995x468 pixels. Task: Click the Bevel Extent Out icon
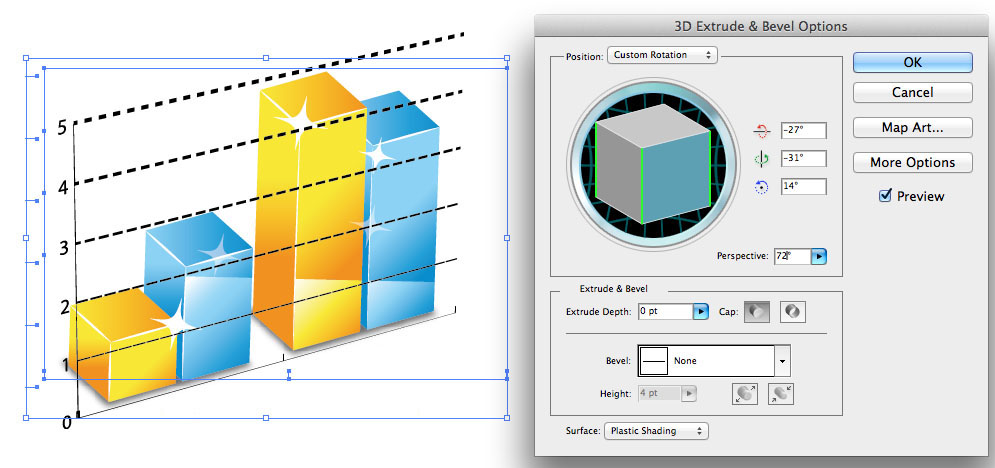(x=745, y=394)
